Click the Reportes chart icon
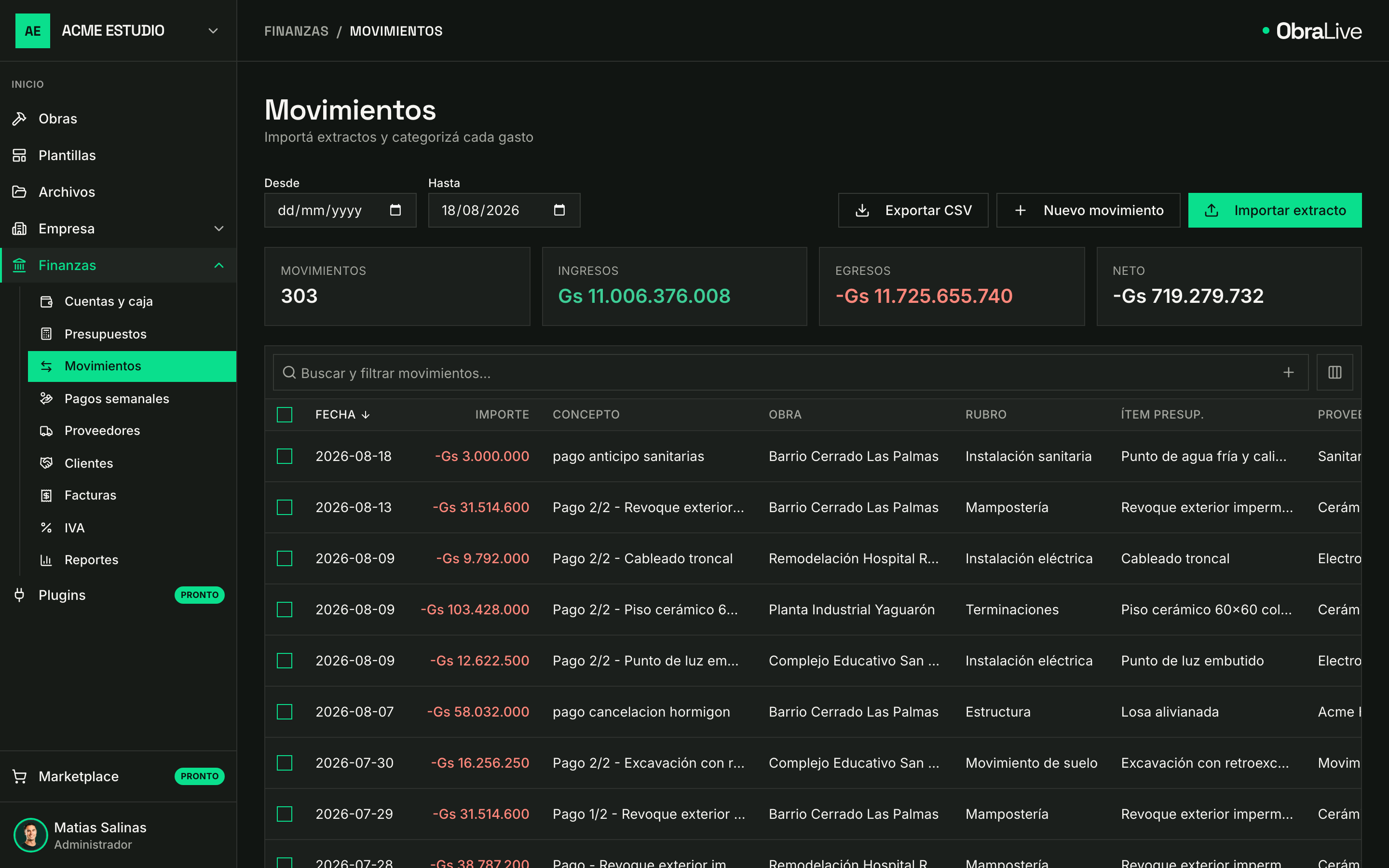The width and height of the screenshot is (1389, 868). (46, 560)
